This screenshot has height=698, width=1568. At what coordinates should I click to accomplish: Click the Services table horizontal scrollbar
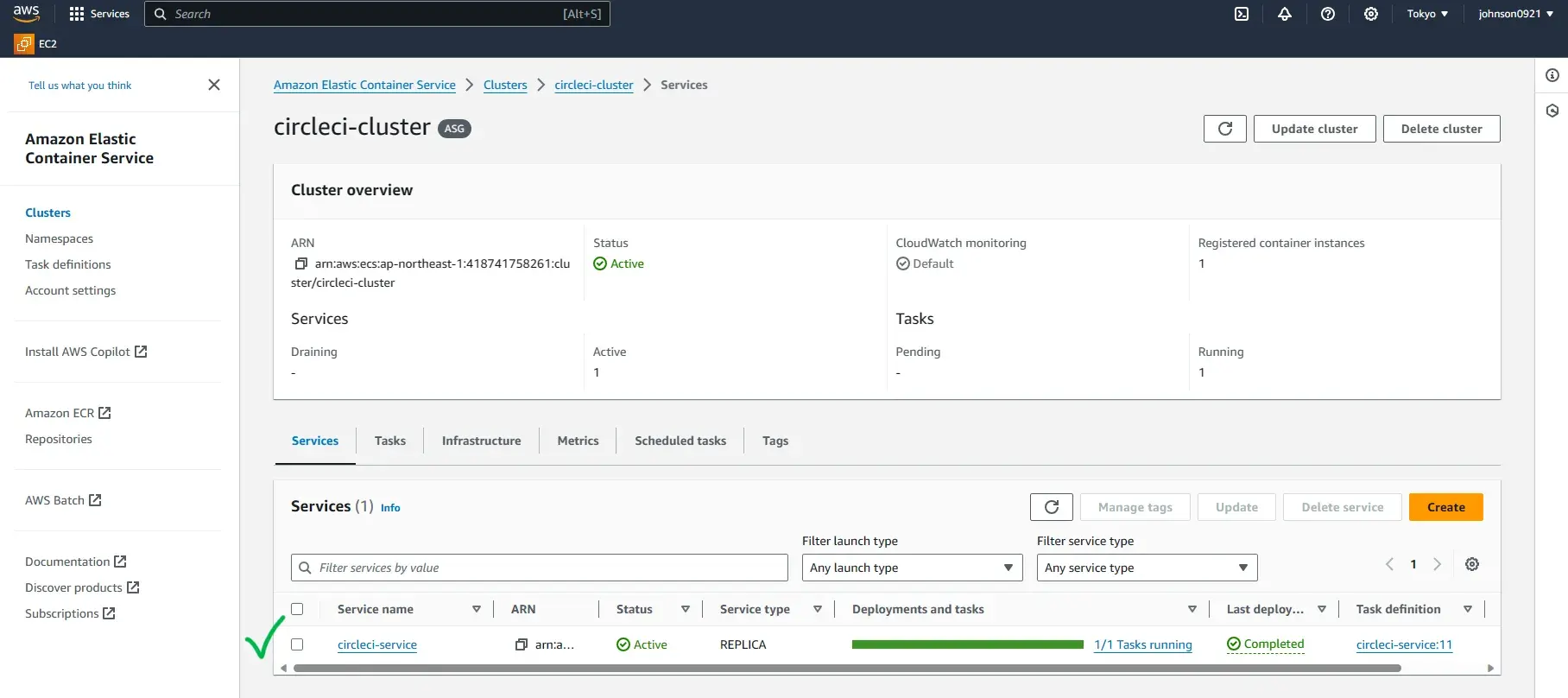pyautogui.click(x=846, y=668)
